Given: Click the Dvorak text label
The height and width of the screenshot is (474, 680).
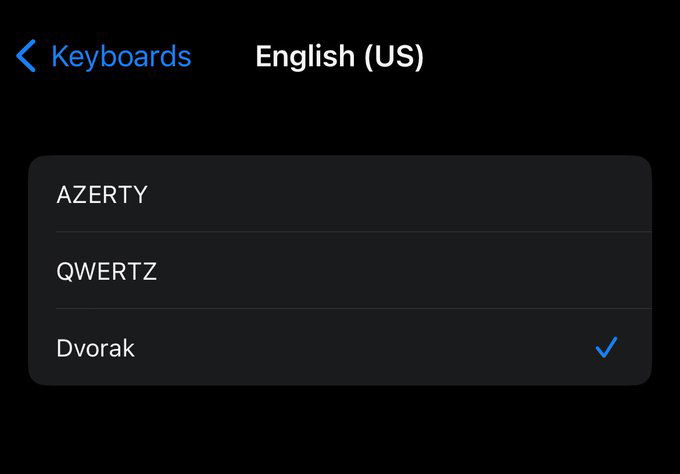Looking at the screenshot, I should point(95,348).
